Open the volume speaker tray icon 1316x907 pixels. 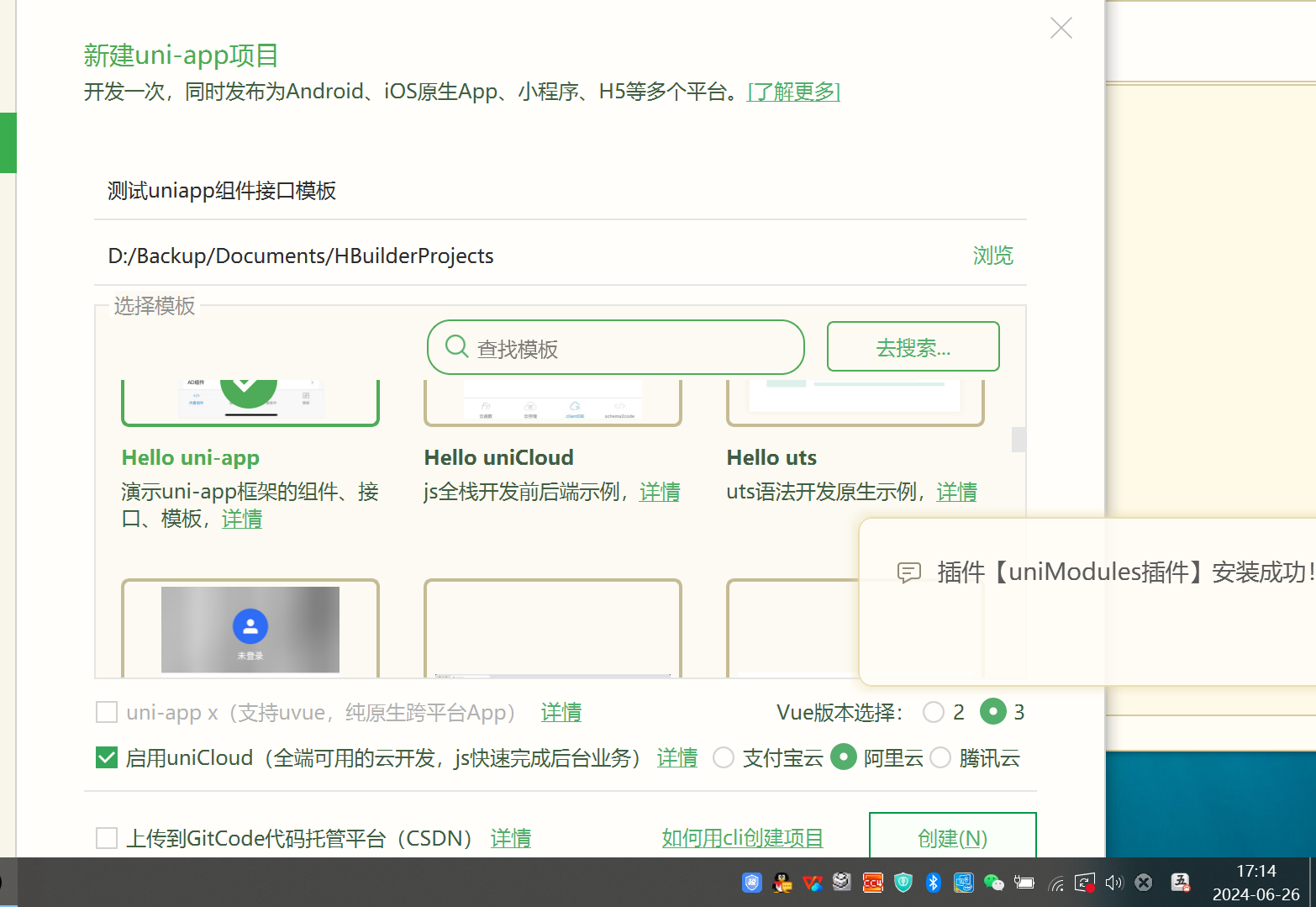pos(1114,882)
